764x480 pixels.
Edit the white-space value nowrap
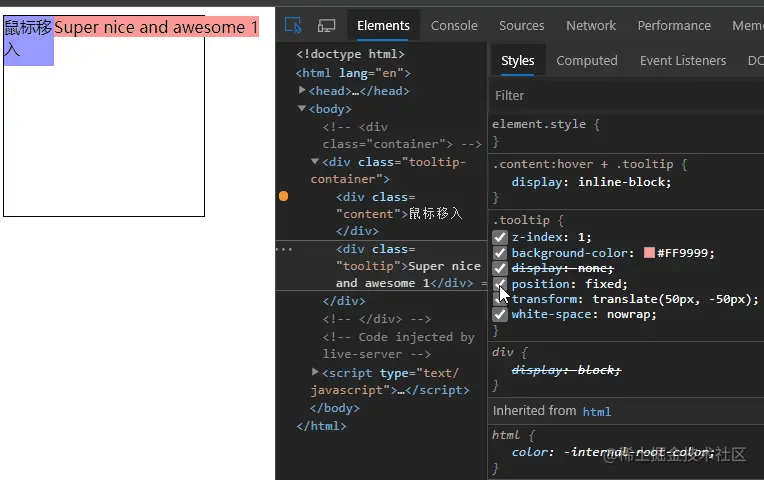628,315
